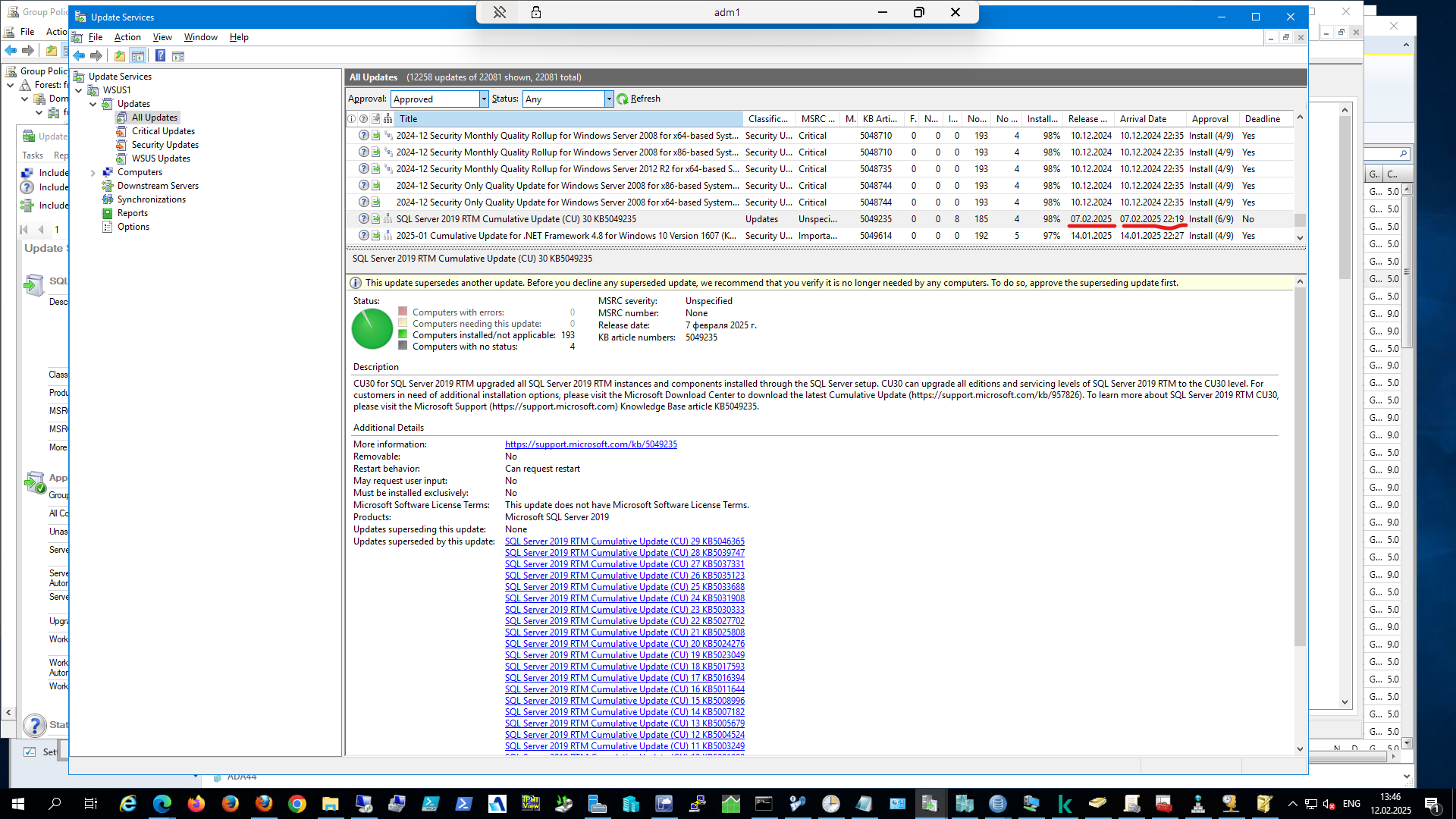Open the notification center icon on the taskbar

click(x=1432, y=804)
